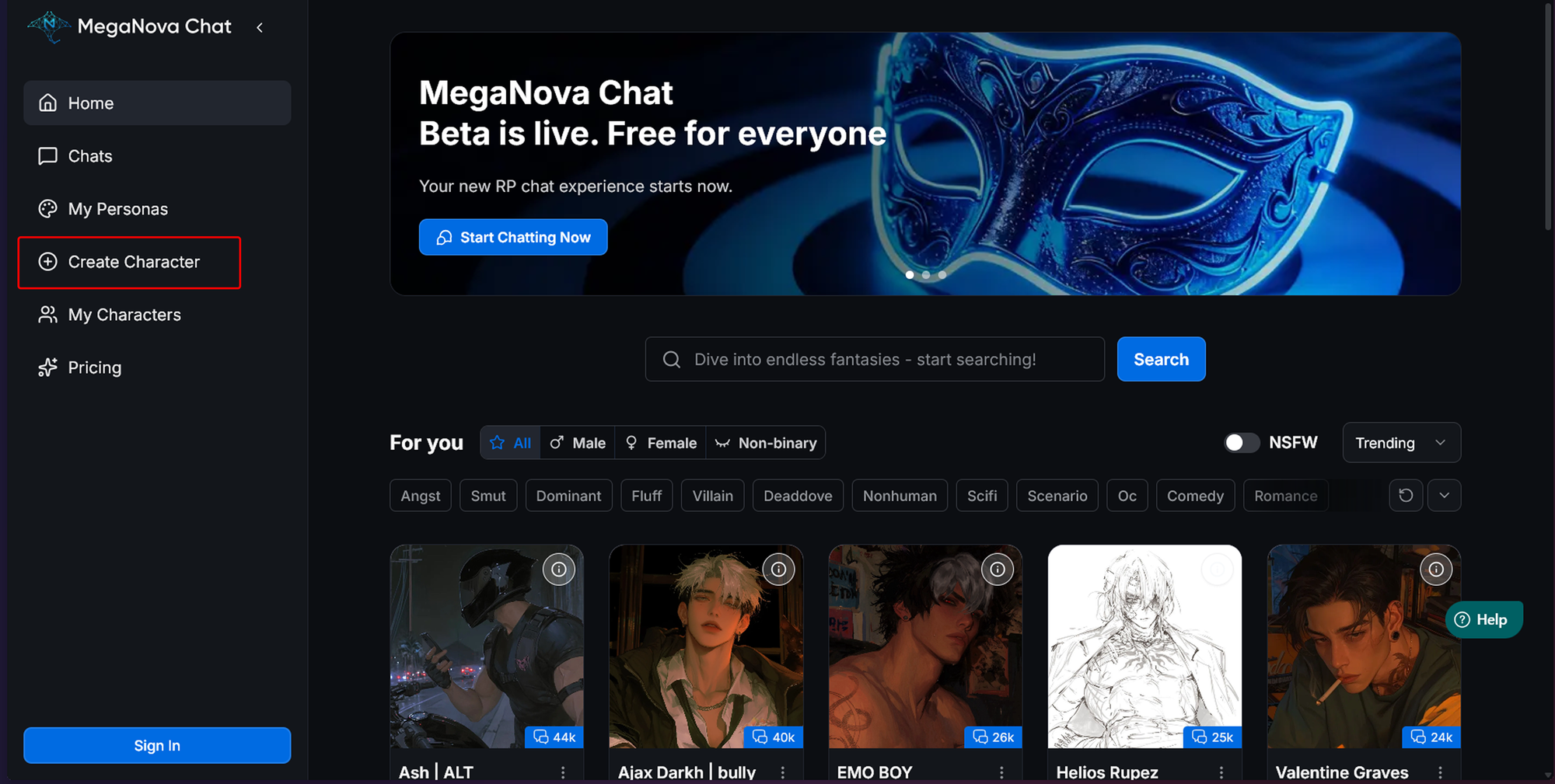Collapse the sidebar with the chevron arrow
Viewport: 1555px width, 784px height.
260,27
